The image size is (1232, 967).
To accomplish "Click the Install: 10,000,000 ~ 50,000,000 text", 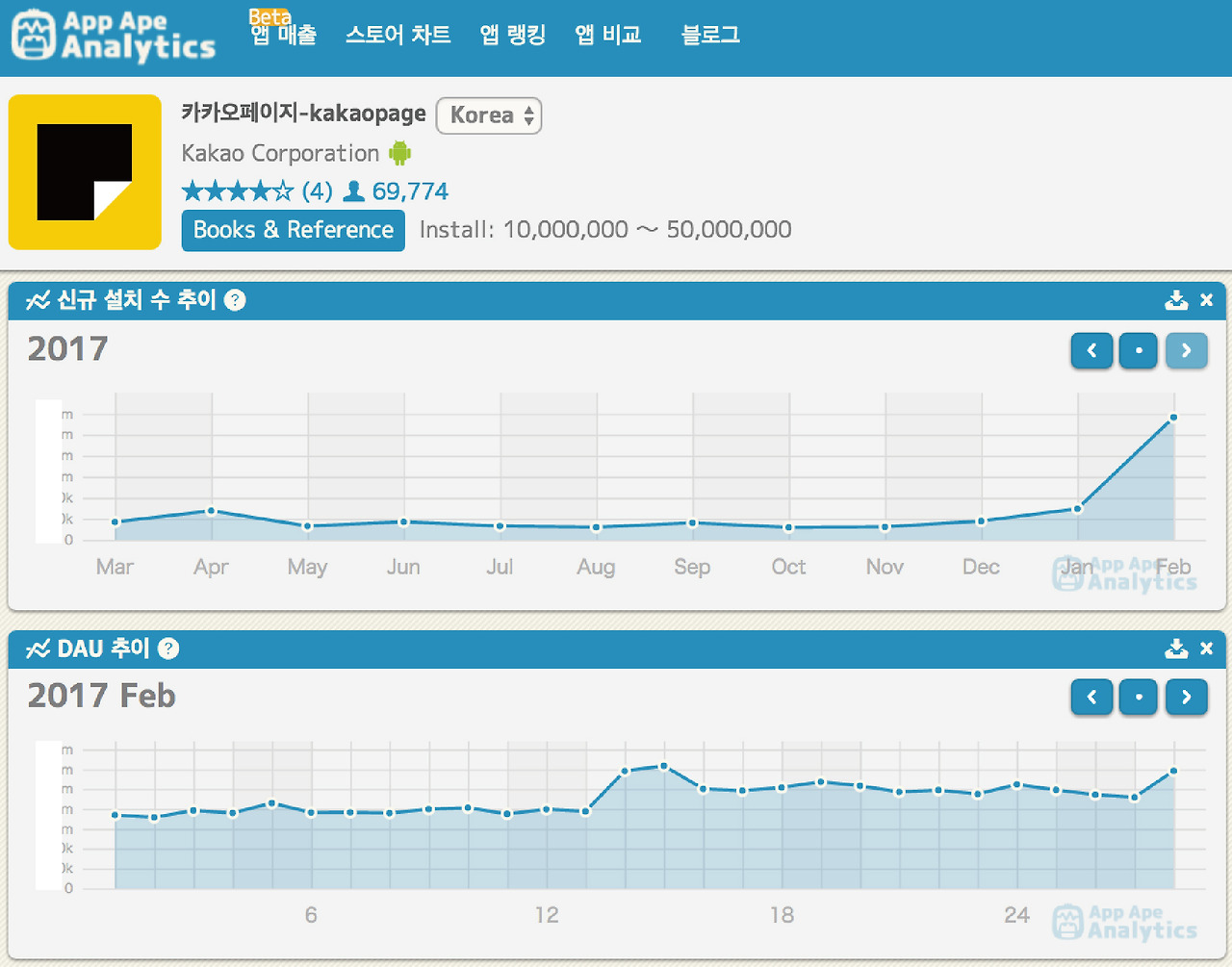I will (x=605, y=230).
